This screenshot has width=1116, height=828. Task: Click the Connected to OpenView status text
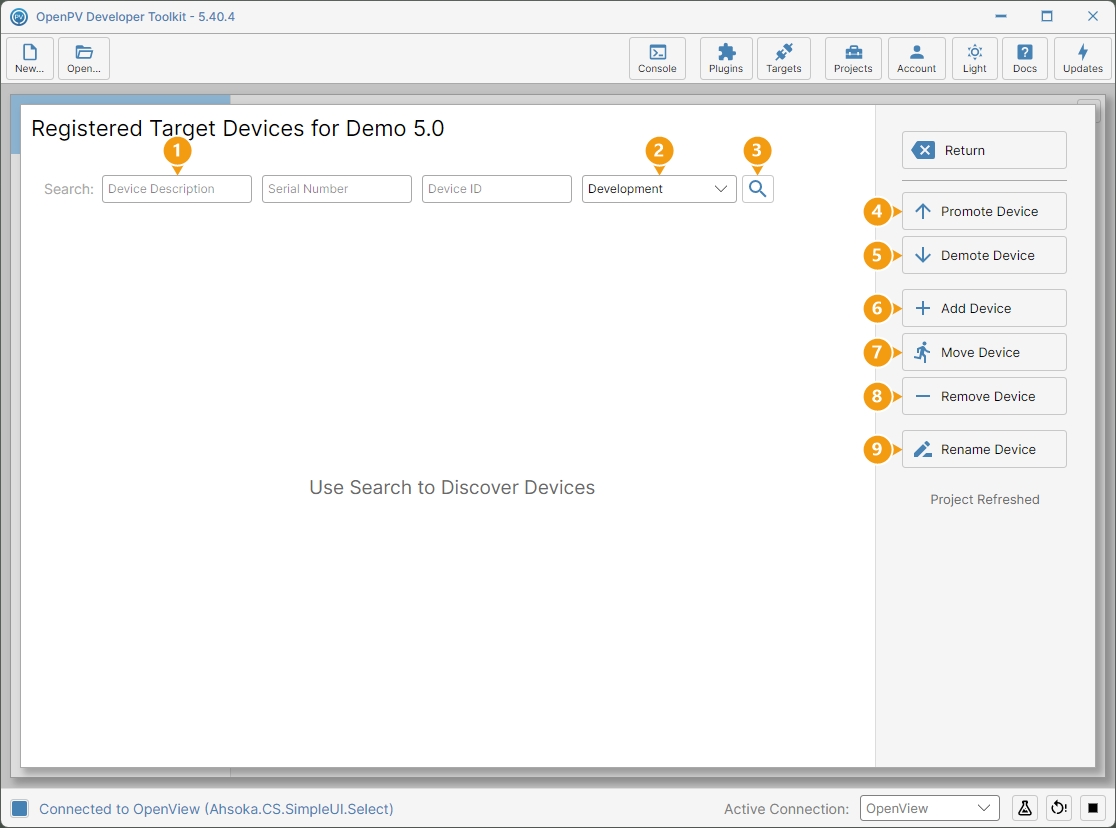[x=216, y=809]
